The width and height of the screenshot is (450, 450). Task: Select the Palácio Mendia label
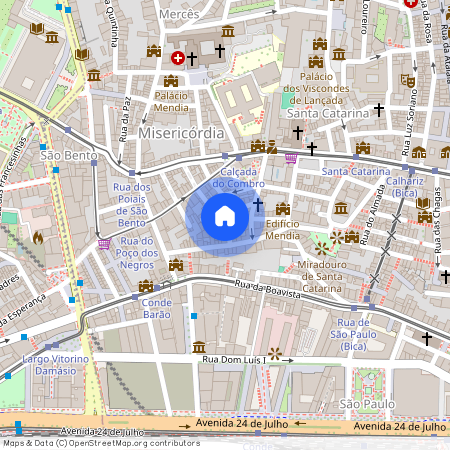point(171,102)
